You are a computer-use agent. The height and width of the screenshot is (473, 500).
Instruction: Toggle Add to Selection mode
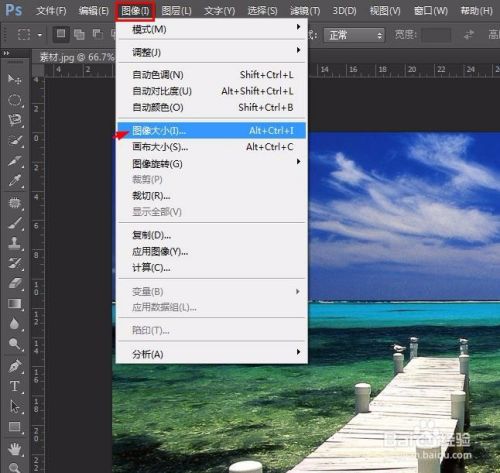(x=79, y=34)
